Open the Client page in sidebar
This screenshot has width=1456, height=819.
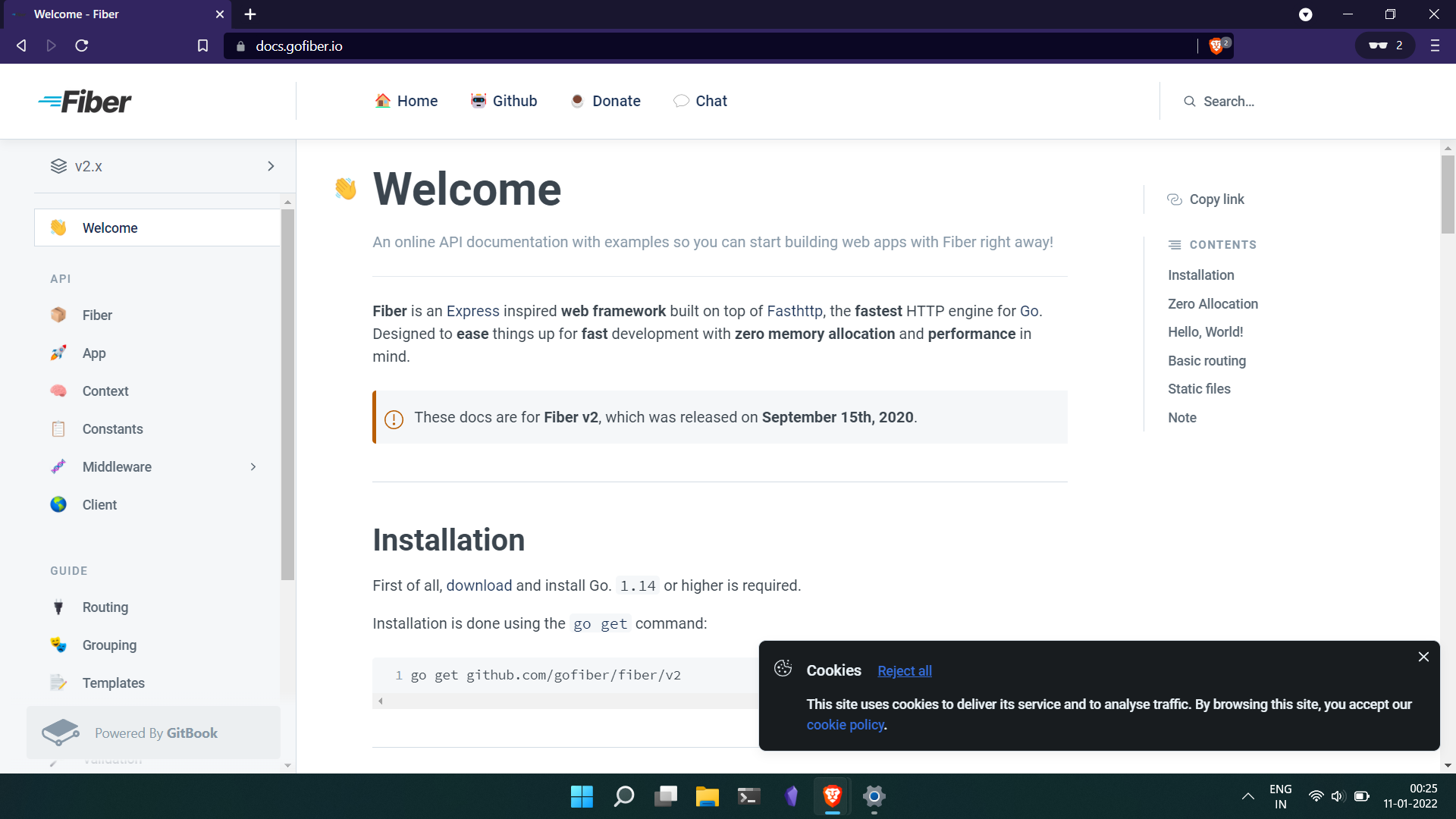(99, 504)
